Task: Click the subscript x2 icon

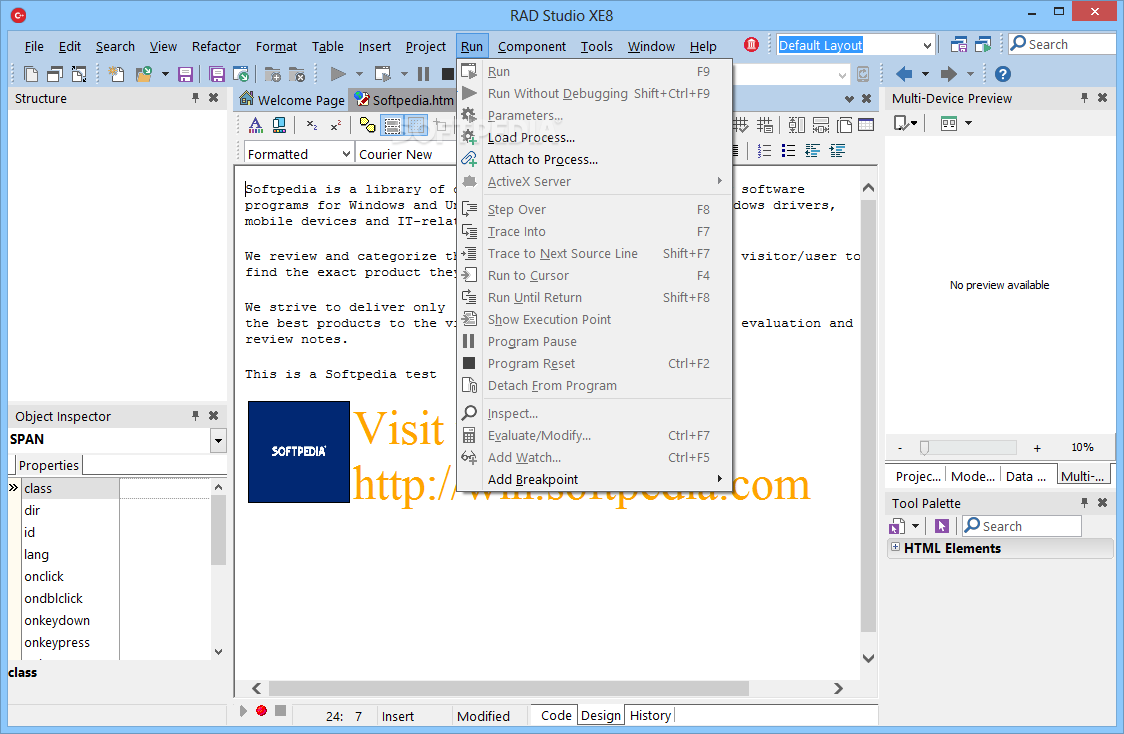Action: click(312, 125)
